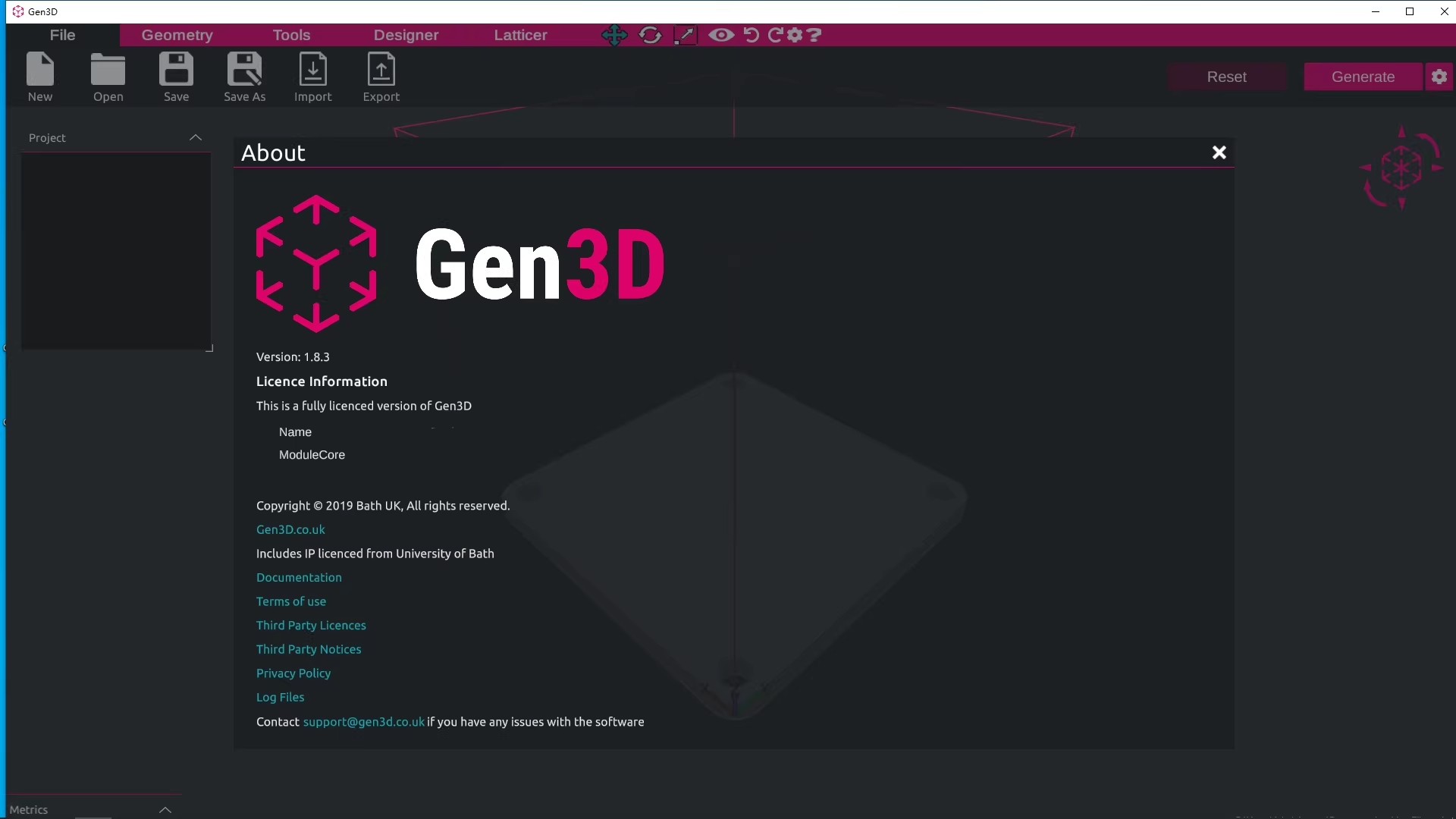
Task: Redo the last undone action
Action: tap(774, 35)
